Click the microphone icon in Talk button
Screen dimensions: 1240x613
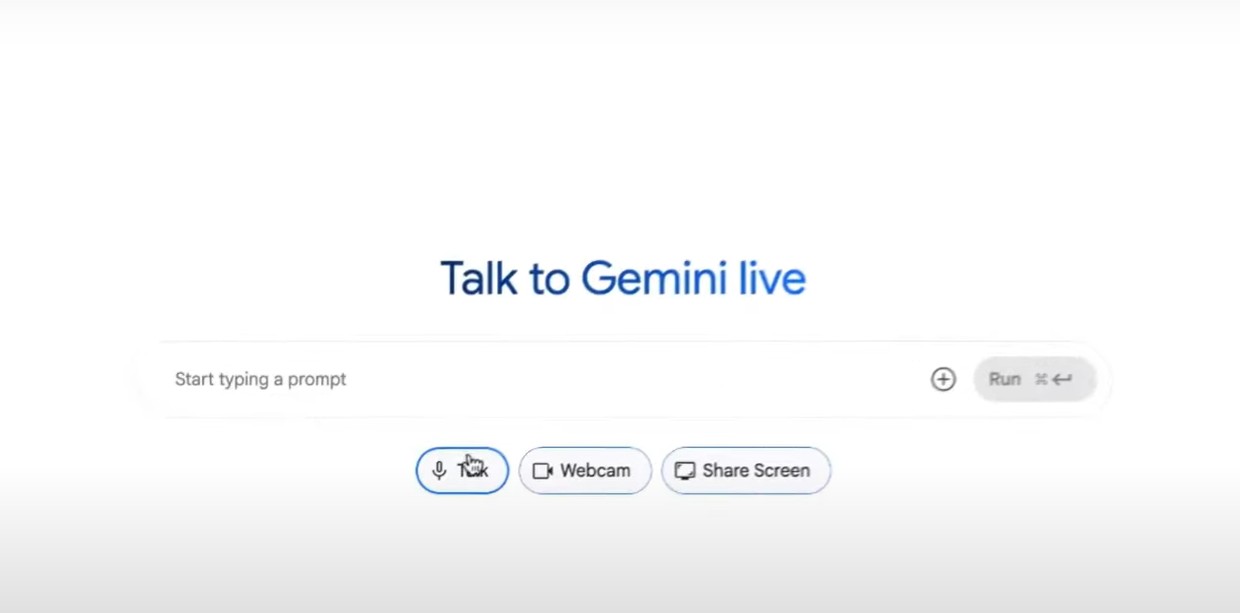(439, 471)
